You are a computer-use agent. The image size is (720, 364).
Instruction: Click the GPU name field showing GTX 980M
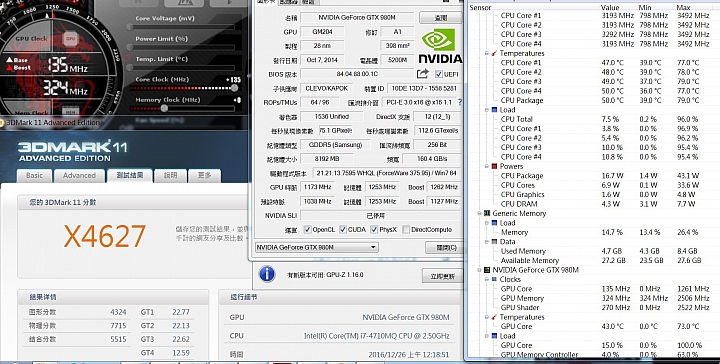click(x=357, y=17)
